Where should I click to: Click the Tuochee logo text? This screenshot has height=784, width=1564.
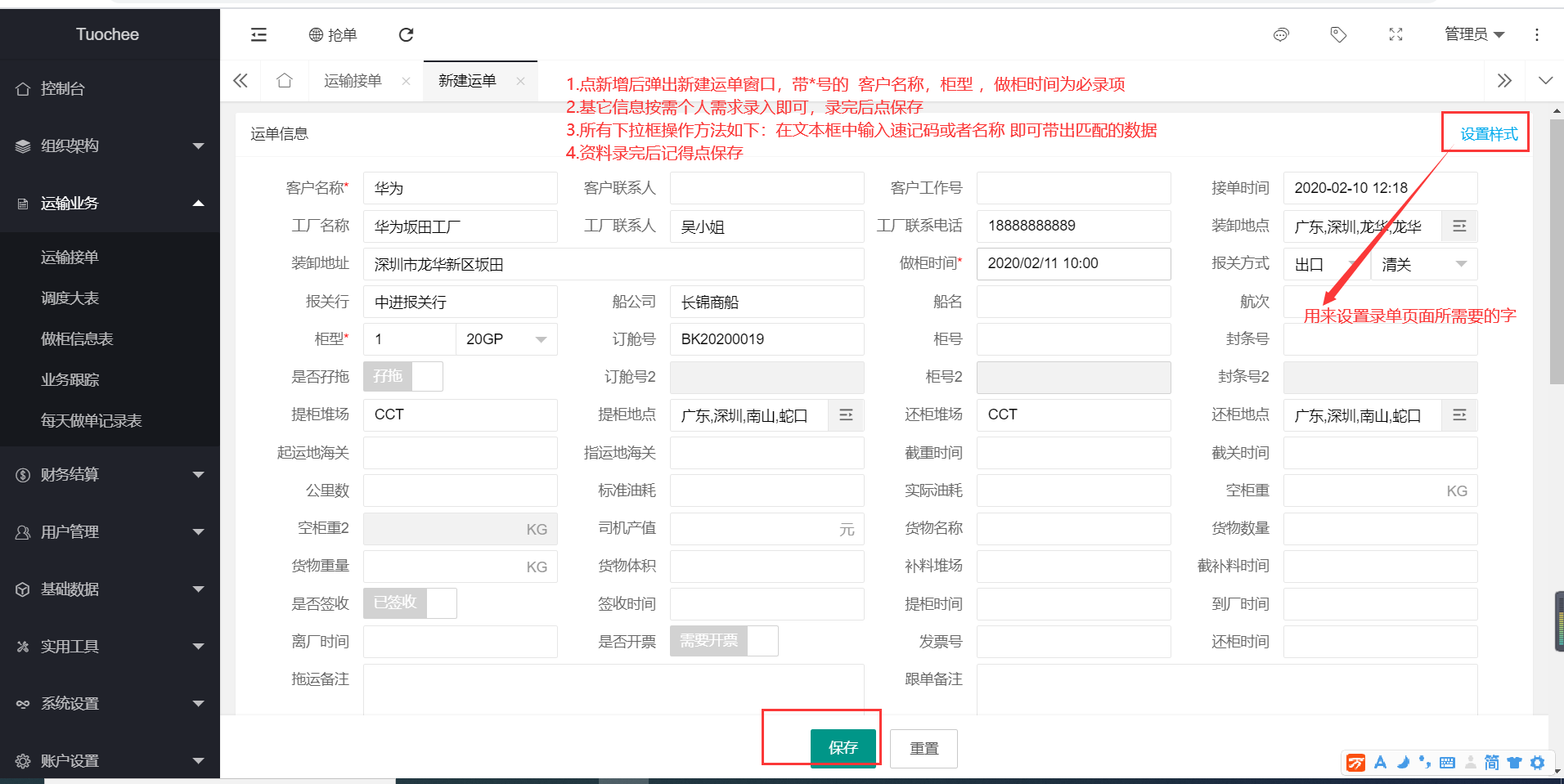(x=107, y=34)
